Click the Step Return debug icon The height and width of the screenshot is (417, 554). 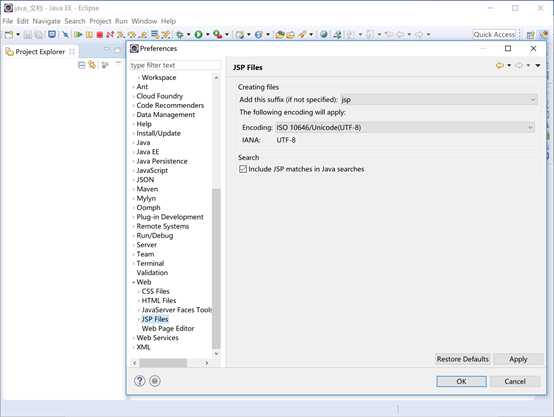143,35
